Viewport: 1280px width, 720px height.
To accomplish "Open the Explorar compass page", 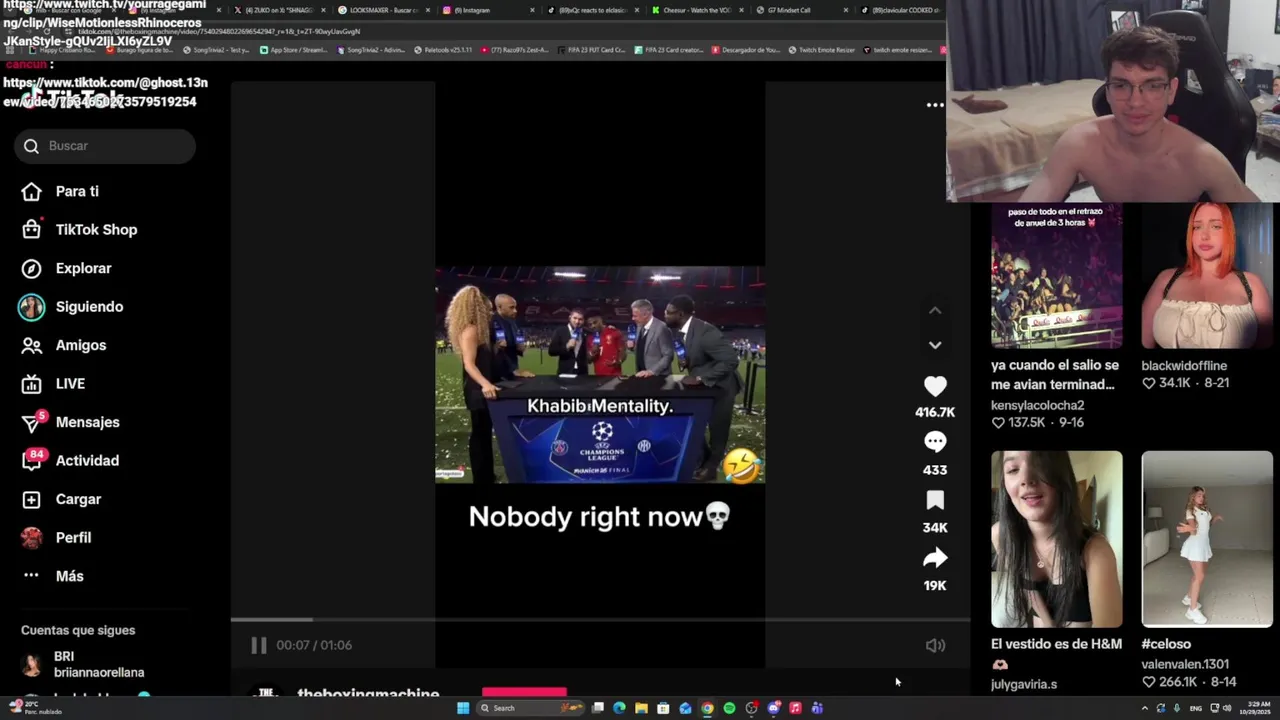I will (67, 268).
